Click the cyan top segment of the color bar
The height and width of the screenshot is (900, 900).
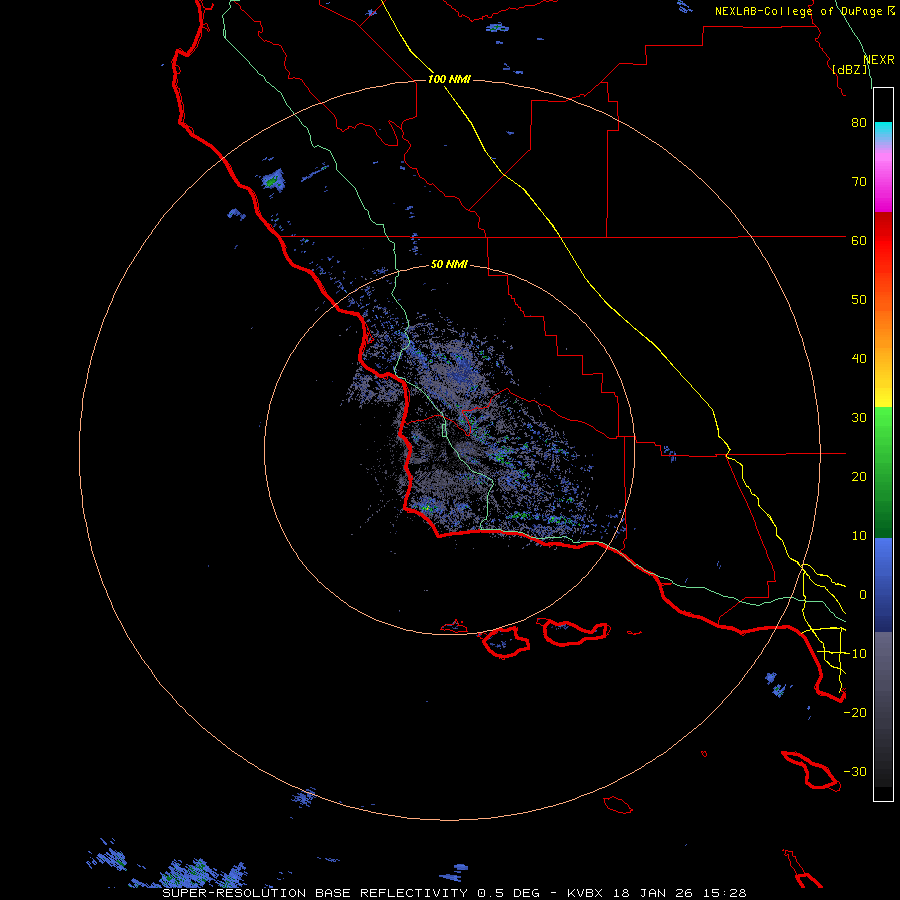point(883,133)
